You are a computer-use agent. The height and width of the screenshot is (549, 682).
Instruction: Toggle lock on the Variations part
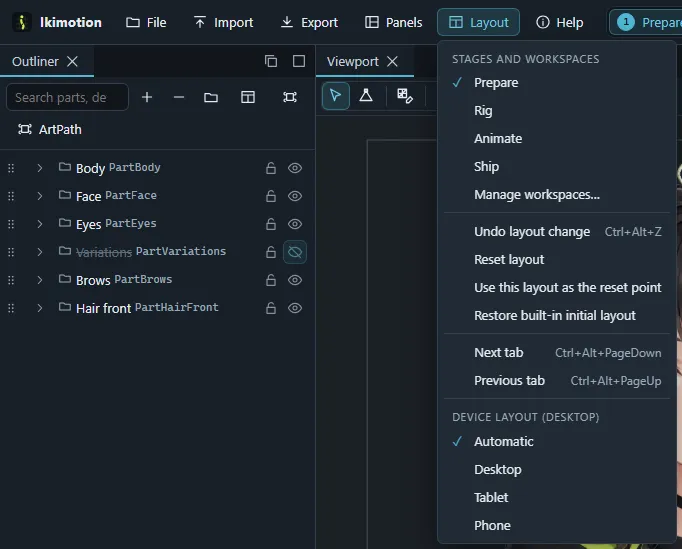tap(271, 252)
